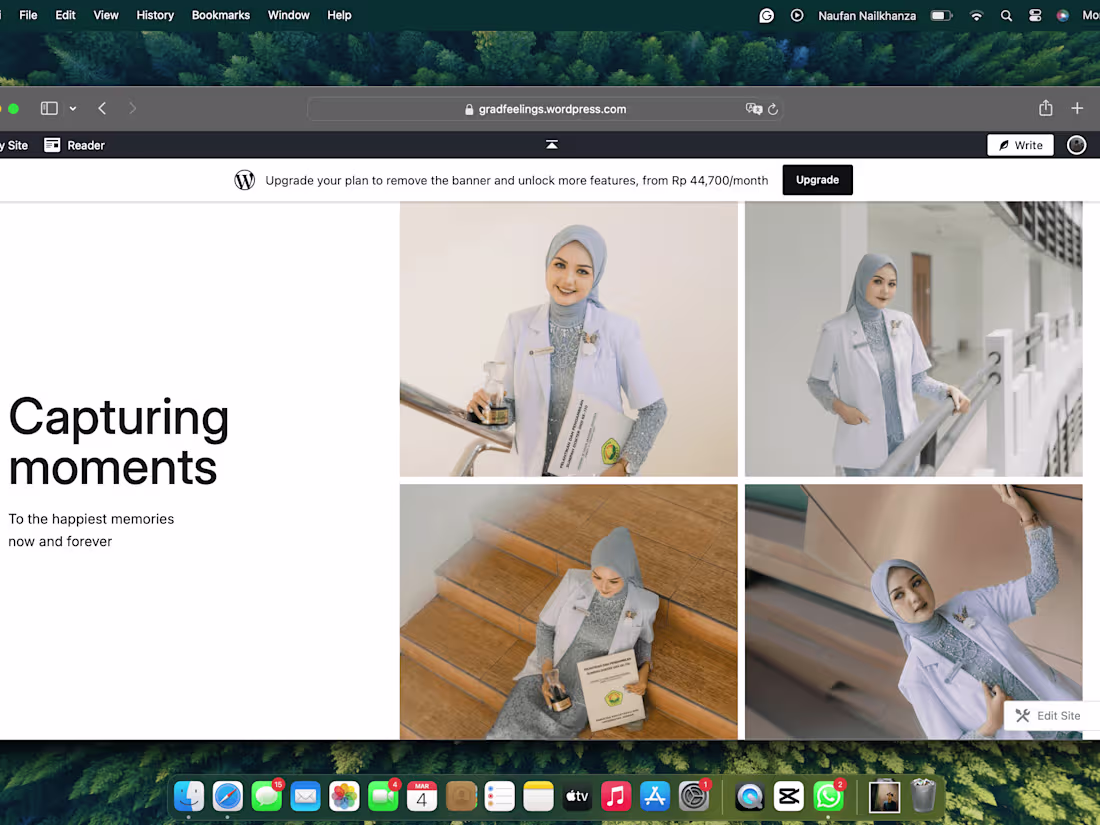Collapse the WordPress admin bar with the arrow
The width and height of the screenshot is (1100, 825).
pyautogui.click(x=551, y=144)
